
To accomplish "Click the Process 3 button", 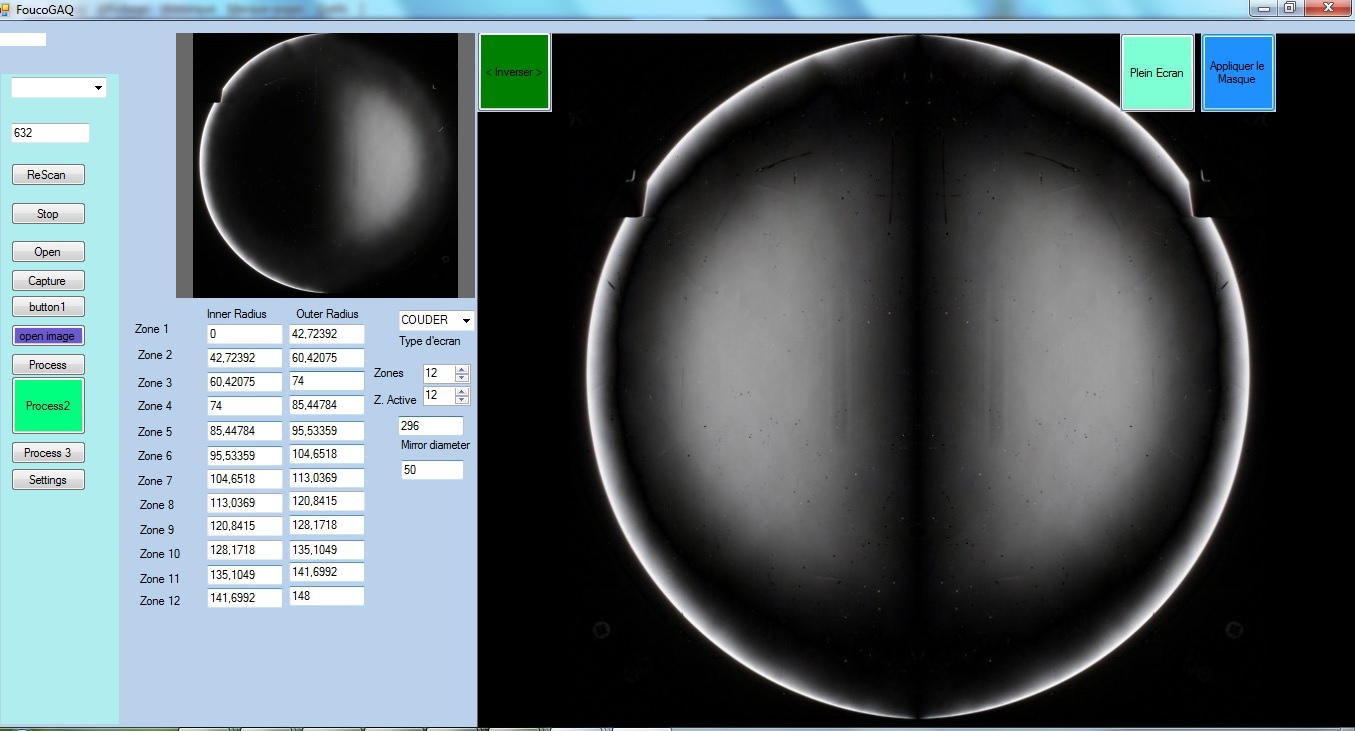I will tap(48, 453).
